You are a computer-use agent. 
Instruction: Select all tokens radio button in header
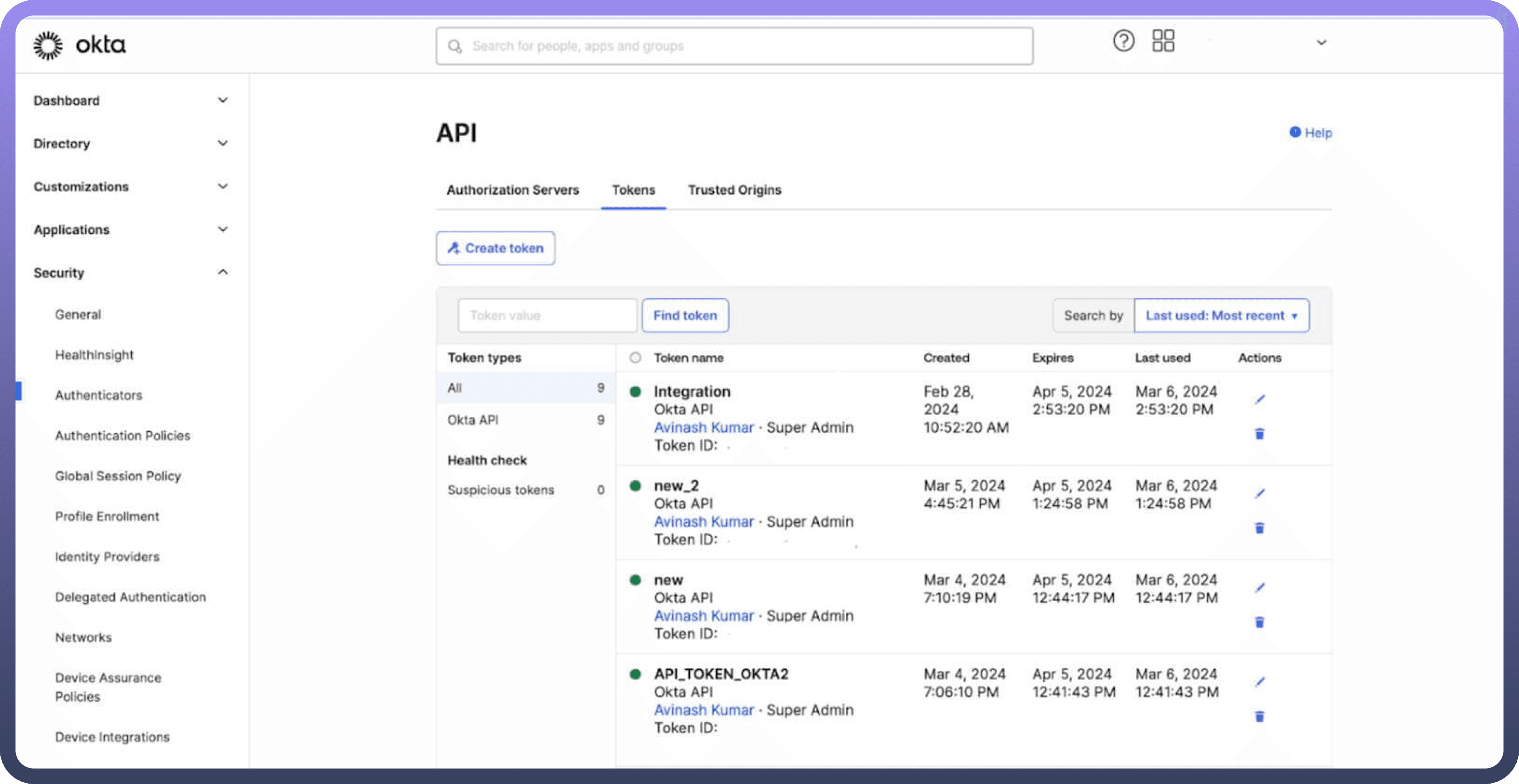point(635,358)
